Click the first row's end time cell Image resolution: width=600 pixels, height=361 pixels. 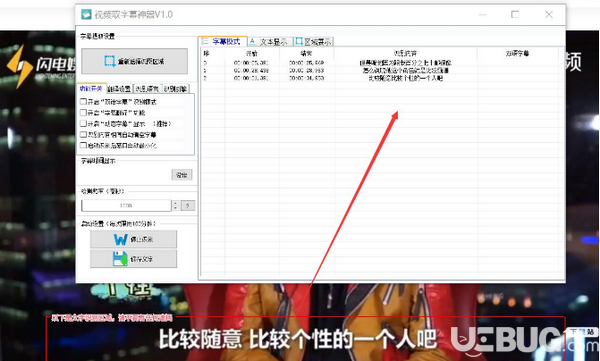[307, 63]
